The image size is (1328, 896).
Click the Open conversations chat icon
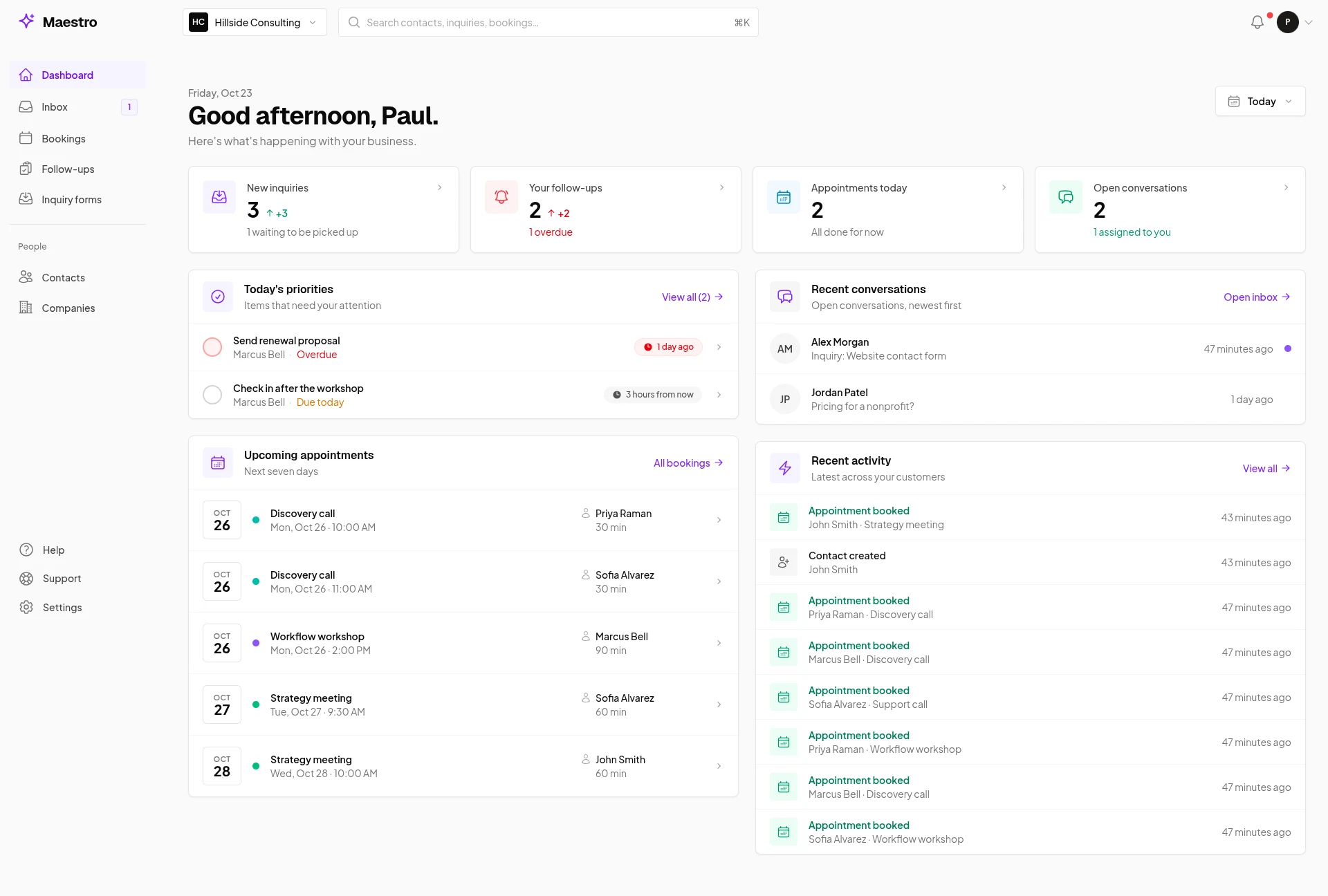click(1066, 197)
